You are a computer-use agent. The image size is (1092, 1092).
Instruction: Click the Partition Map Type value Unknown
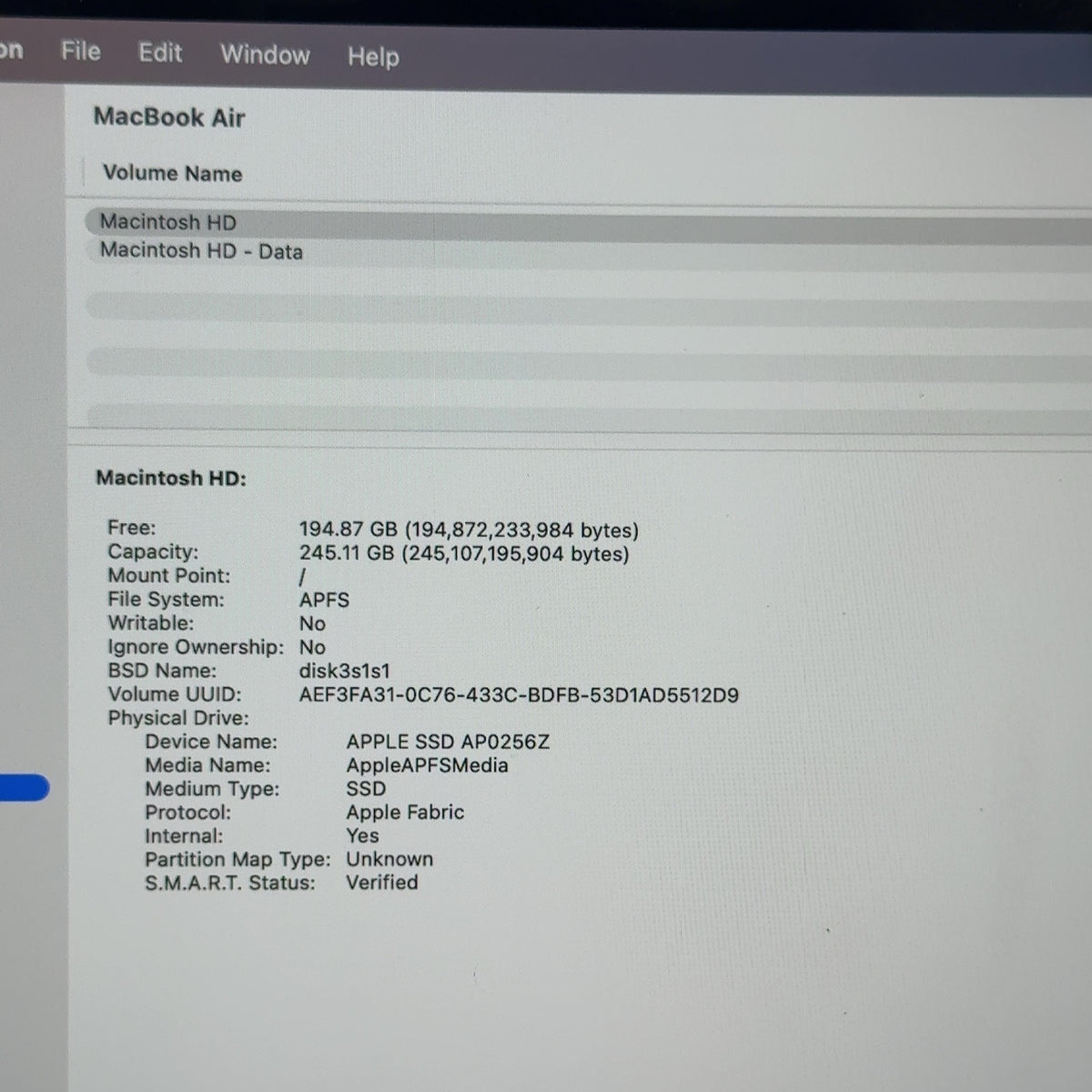point(389,859)
